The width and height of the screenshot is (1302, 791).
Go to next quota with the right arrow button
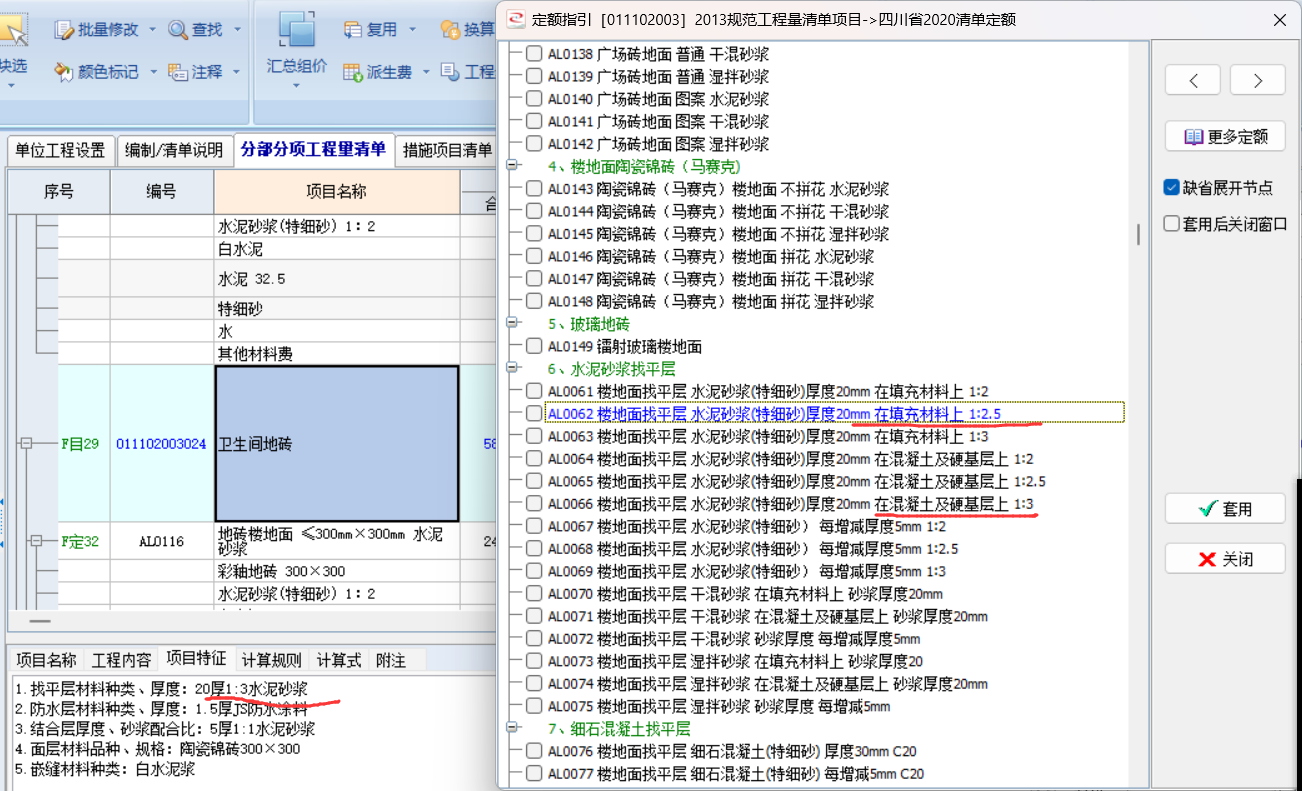(1257, 80)
